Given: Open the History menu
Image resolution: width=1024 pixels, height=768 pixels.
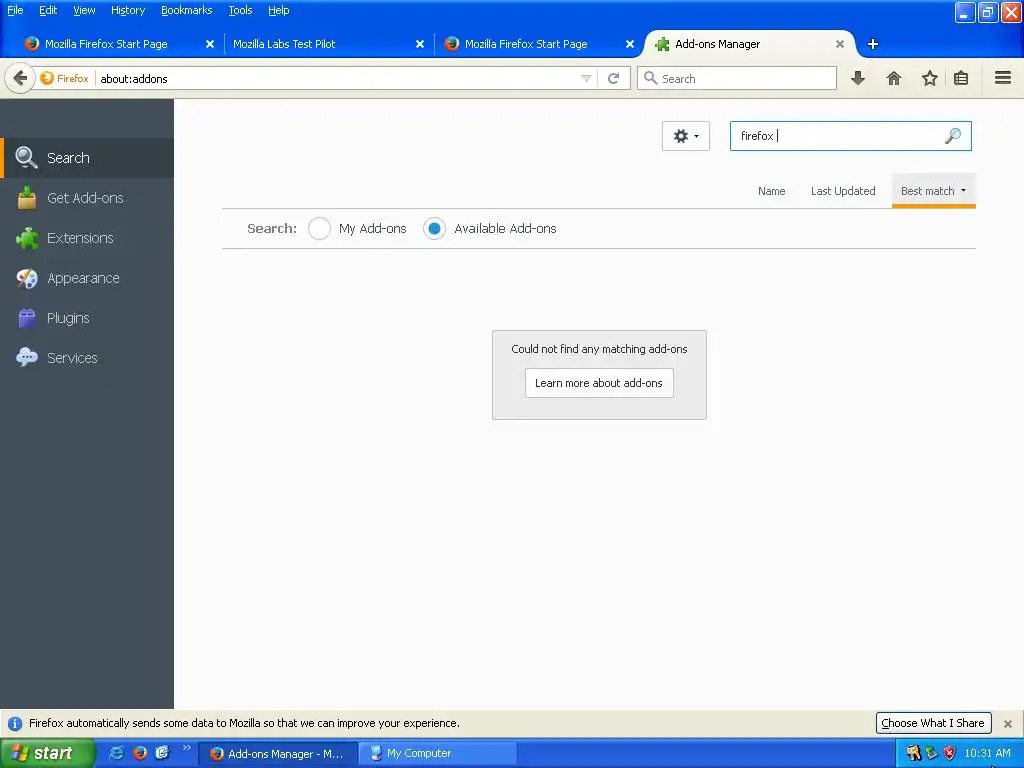Looking at the screenshot, I should 128,10.
